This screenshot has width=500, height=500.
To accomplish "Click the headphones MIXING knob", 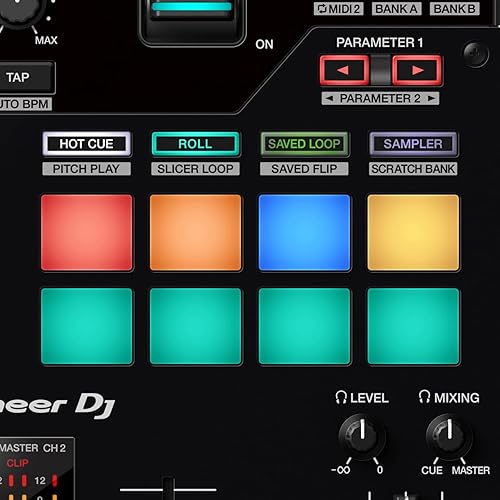I will (449, 436).
